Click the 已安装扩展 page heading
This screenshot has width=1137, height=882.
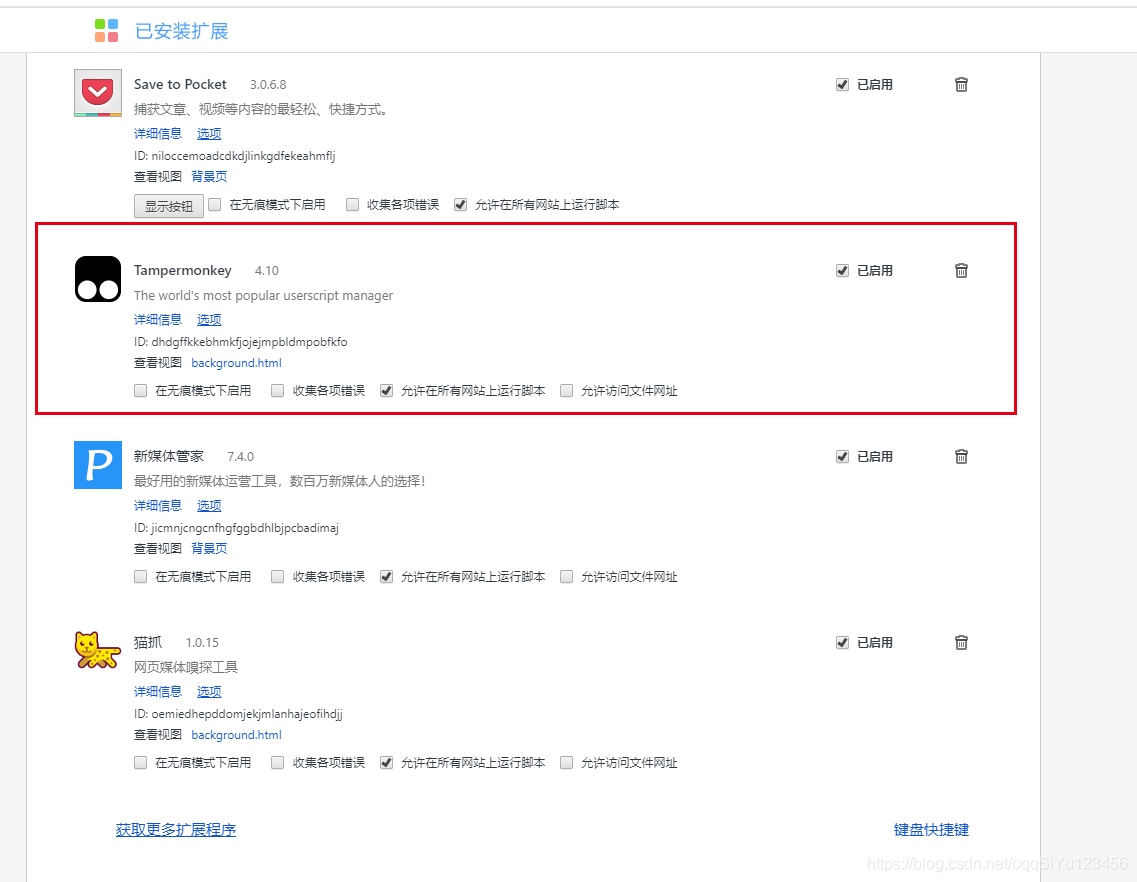click(x=182, y=31)
